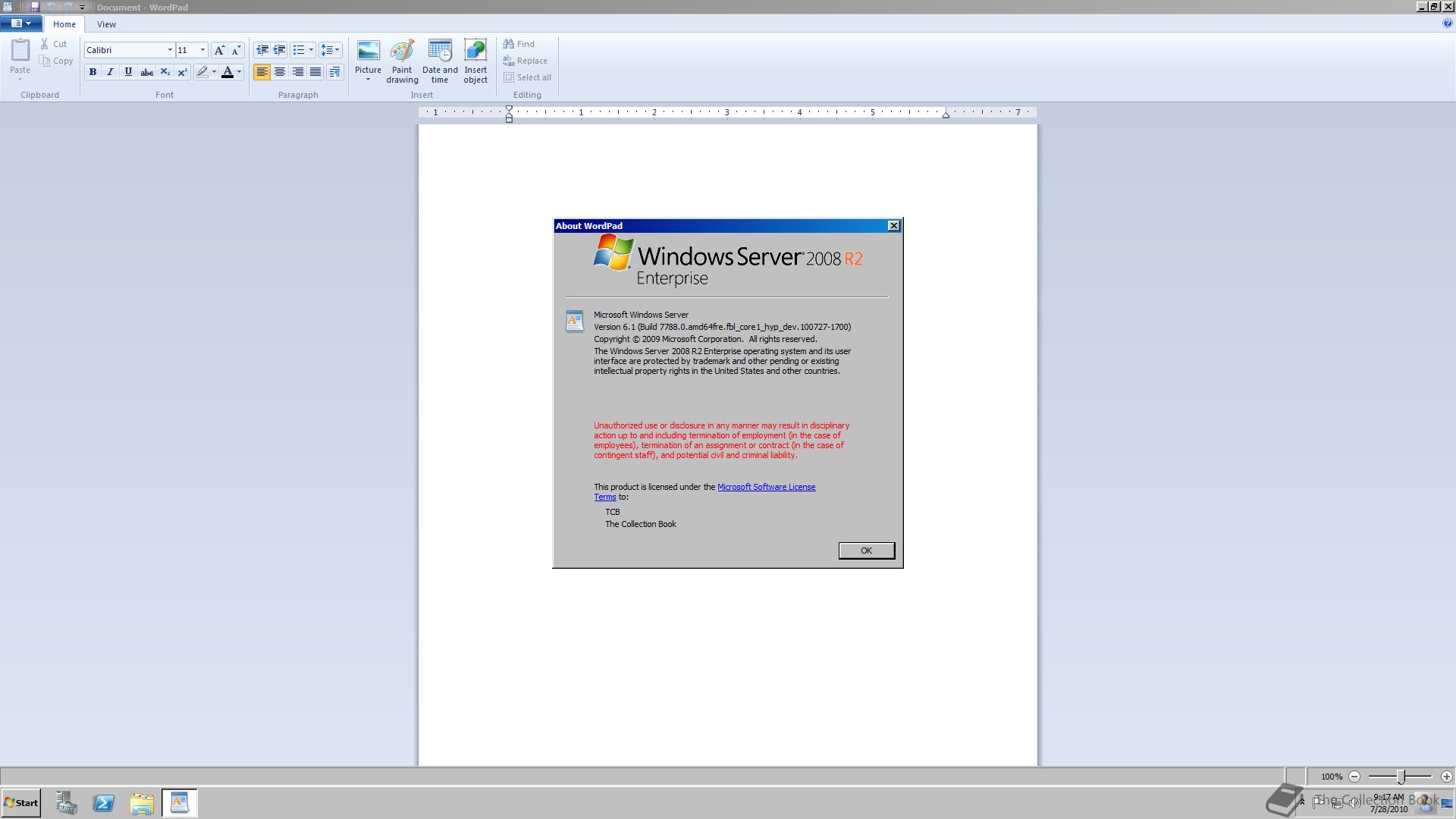Switch to the Home ribbon tab

[x=64, y=24]
